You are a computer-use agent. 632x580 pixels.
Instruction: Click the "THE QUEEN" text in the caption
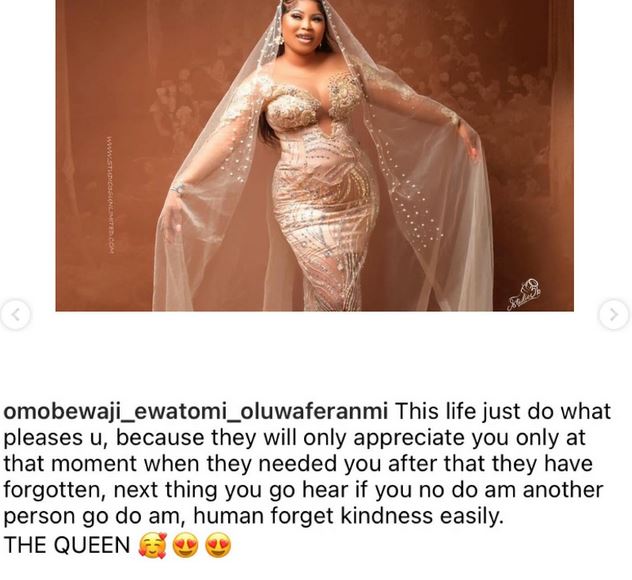coord(67,546)
